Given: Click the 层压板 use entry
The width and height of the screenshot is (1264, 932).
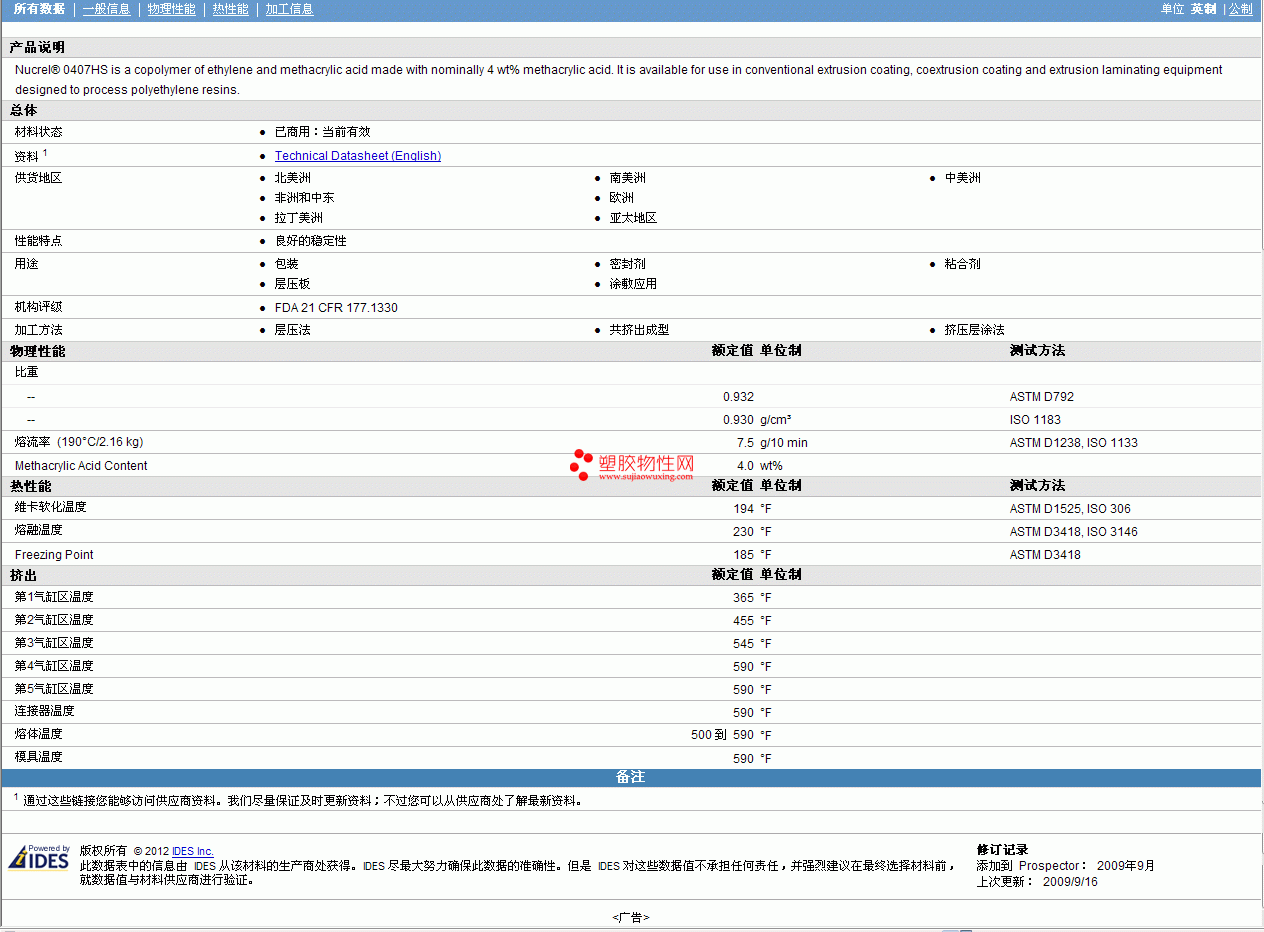Looking at the screenshot, I should point(293,284).
